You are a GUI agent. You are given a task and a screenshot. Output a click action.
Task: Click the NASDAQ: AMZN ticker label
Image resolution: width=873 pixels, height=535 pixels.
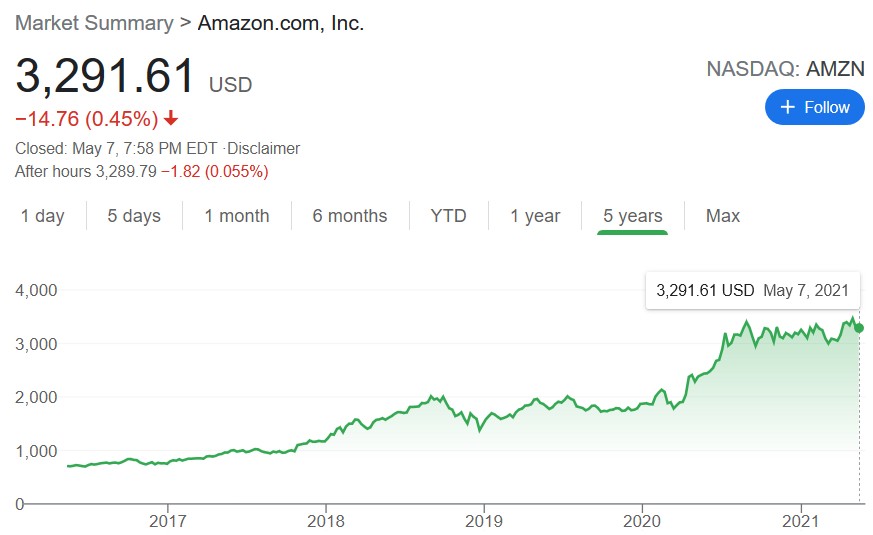[785, 69]
